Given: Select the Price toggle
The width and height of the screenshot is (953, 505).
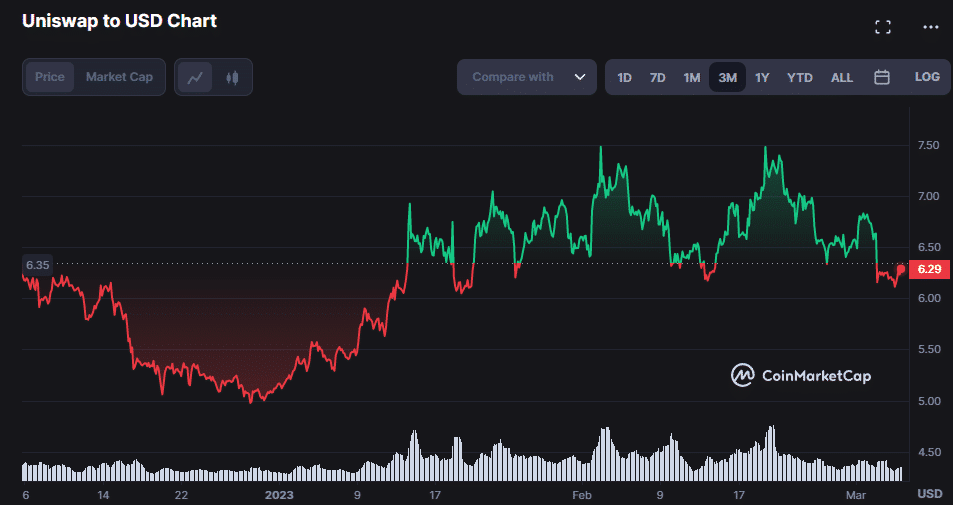Looking at the screenshot, I should (x=50, y=77).
